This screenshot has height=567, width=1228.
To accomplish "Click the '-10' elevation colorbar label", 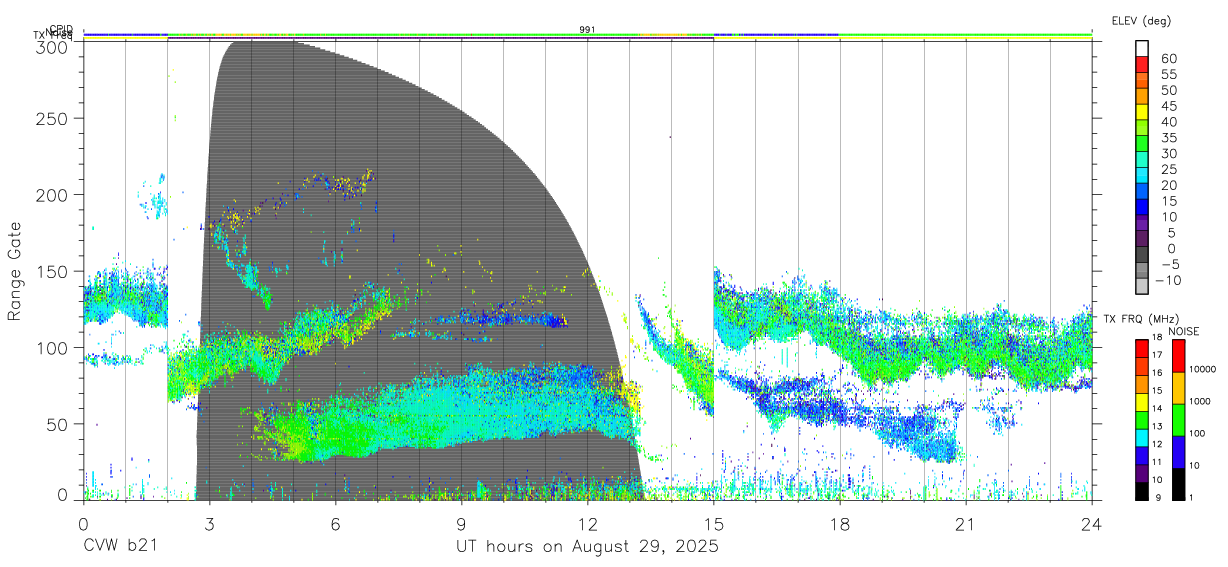I will [x=1167, y=281].
